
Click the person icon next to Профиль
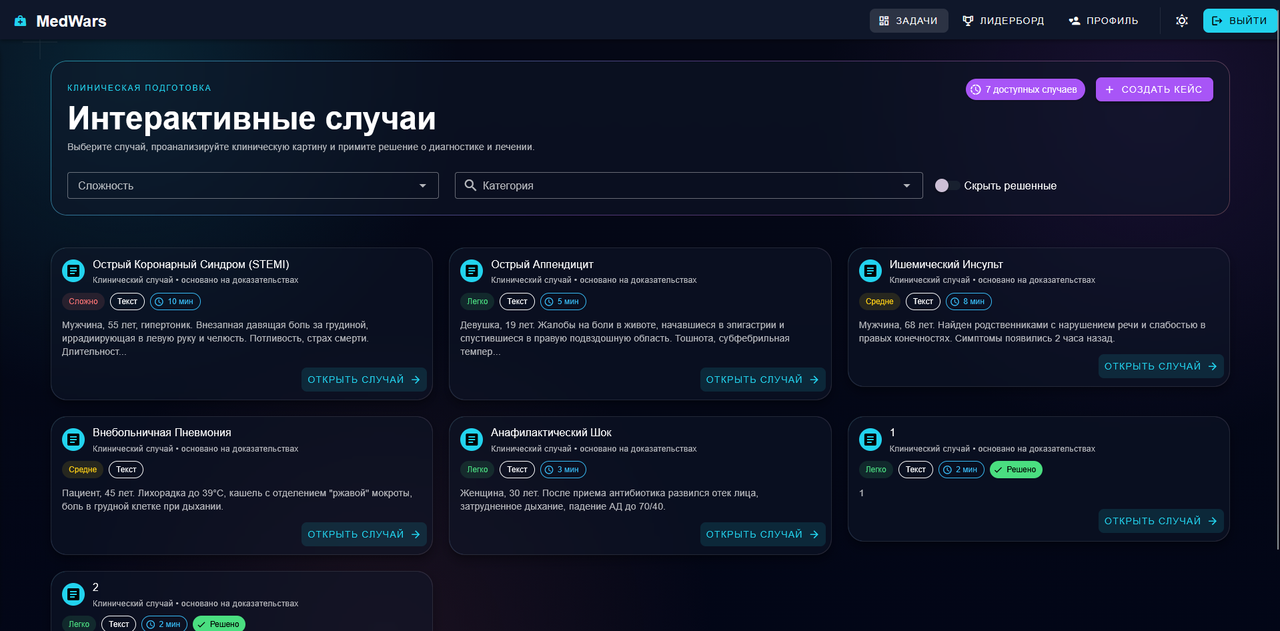coord(1074,21)
